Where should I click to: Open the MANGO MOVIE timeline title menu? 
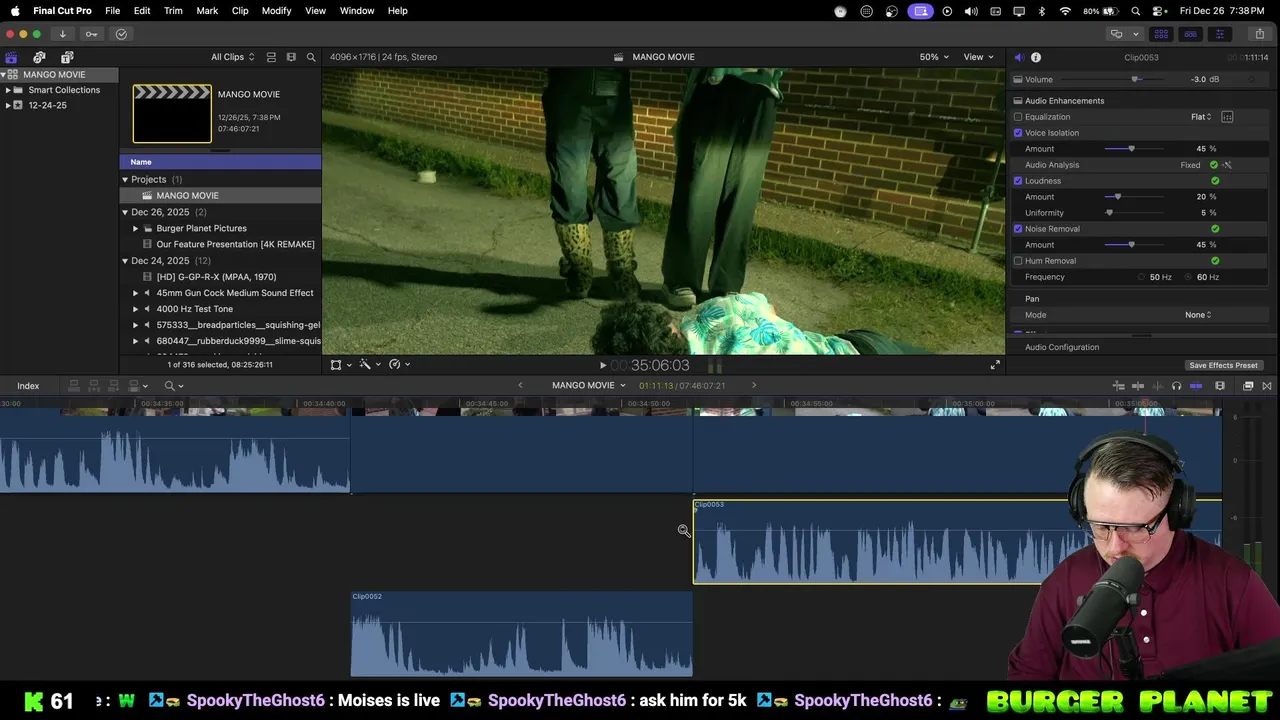coord(589,386)
